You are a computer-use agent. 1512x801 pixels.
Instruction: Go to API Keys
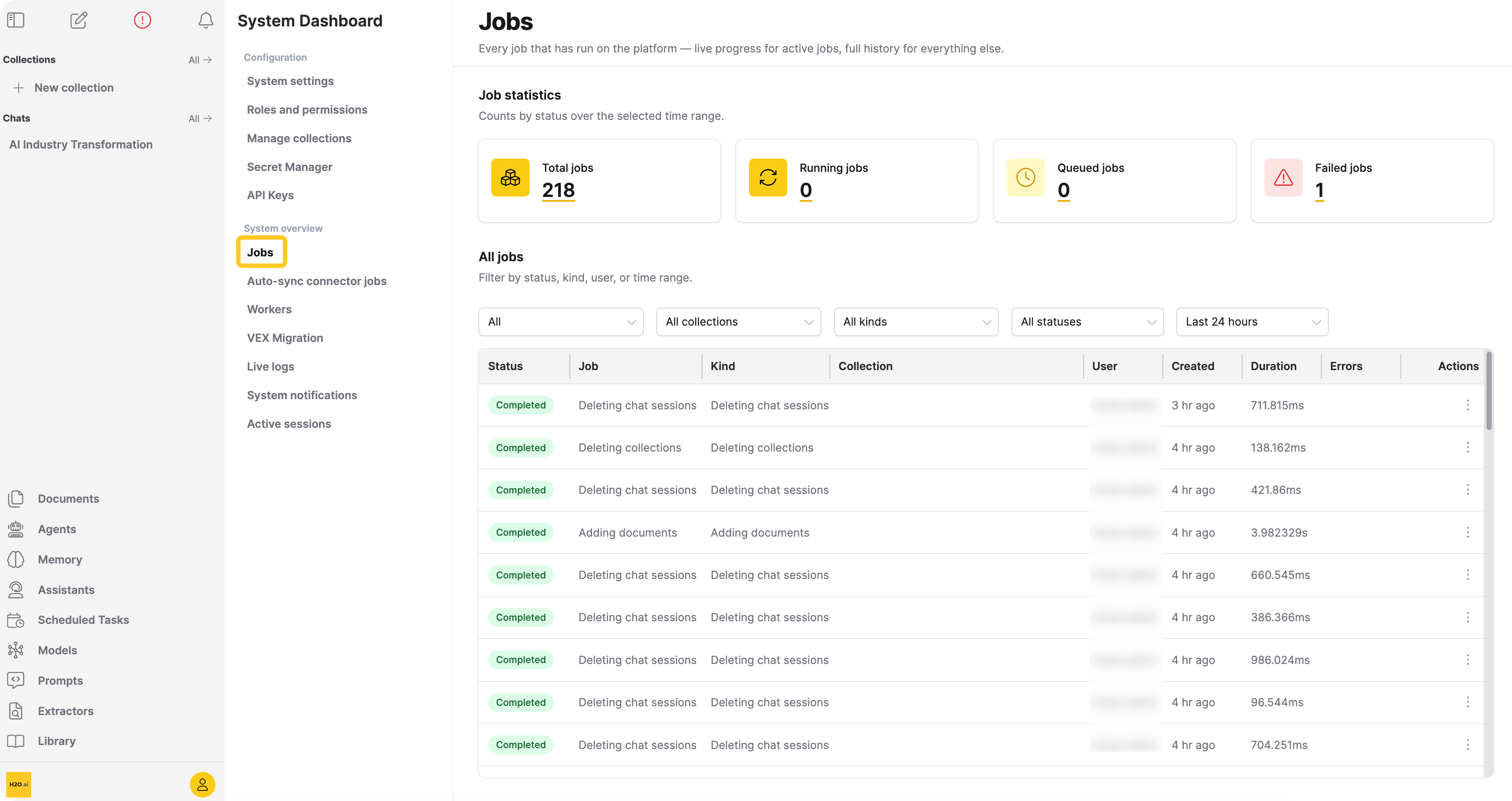(270, 196)
